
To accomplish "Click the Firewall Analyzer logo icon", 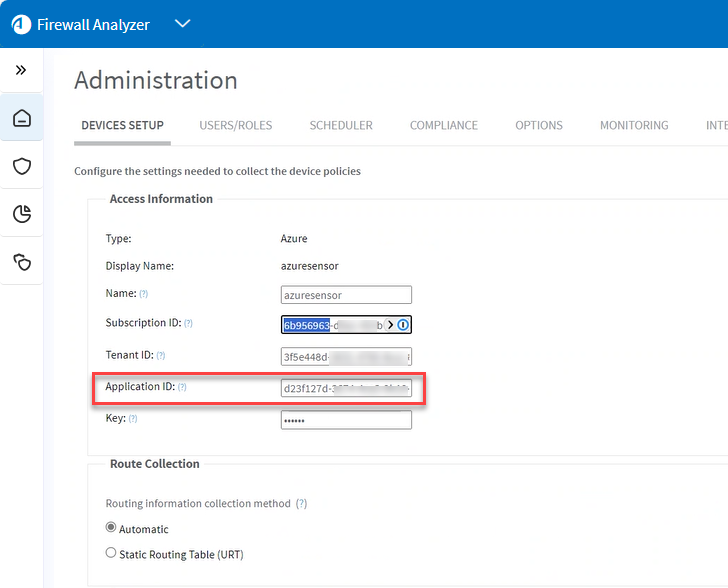I will [21, 24].
